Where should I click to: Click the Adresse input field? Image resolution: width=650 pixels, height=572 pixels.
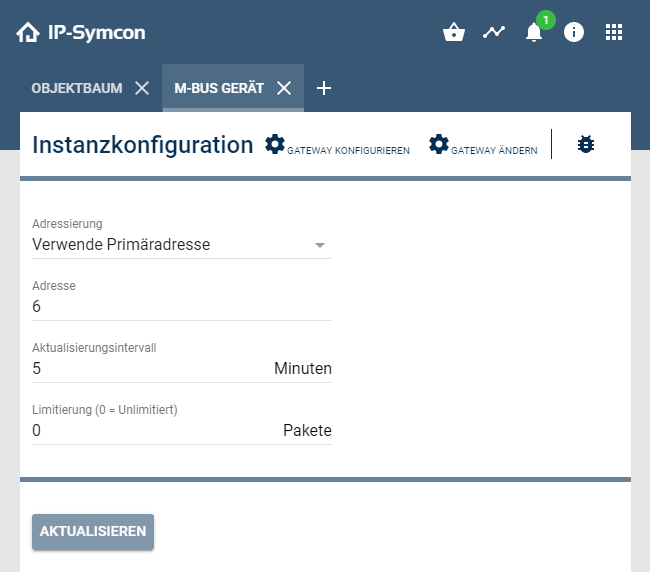pos(182,306)
